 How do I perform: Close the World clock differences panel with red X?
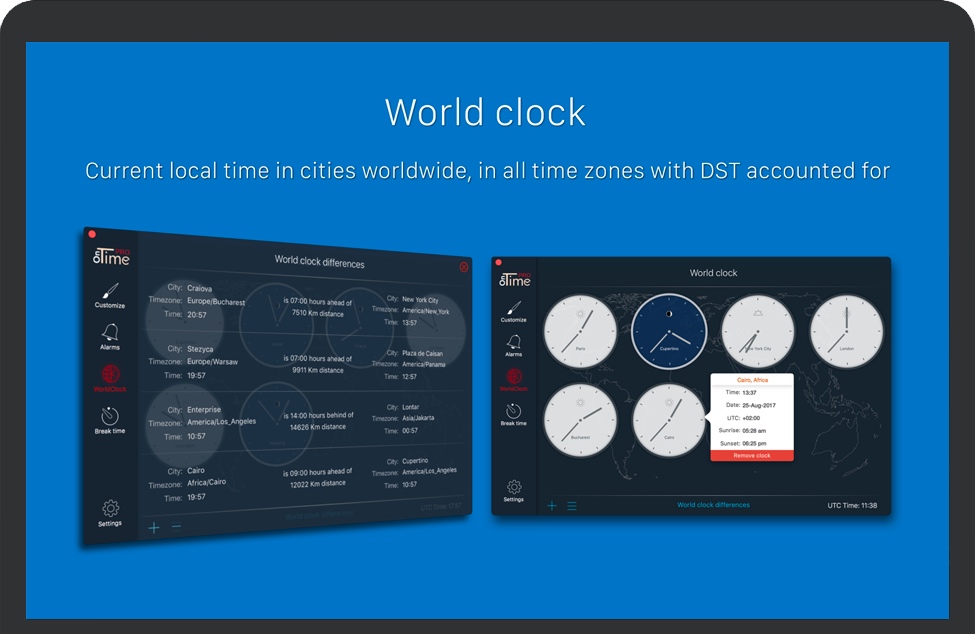click(x=464, y=267)
